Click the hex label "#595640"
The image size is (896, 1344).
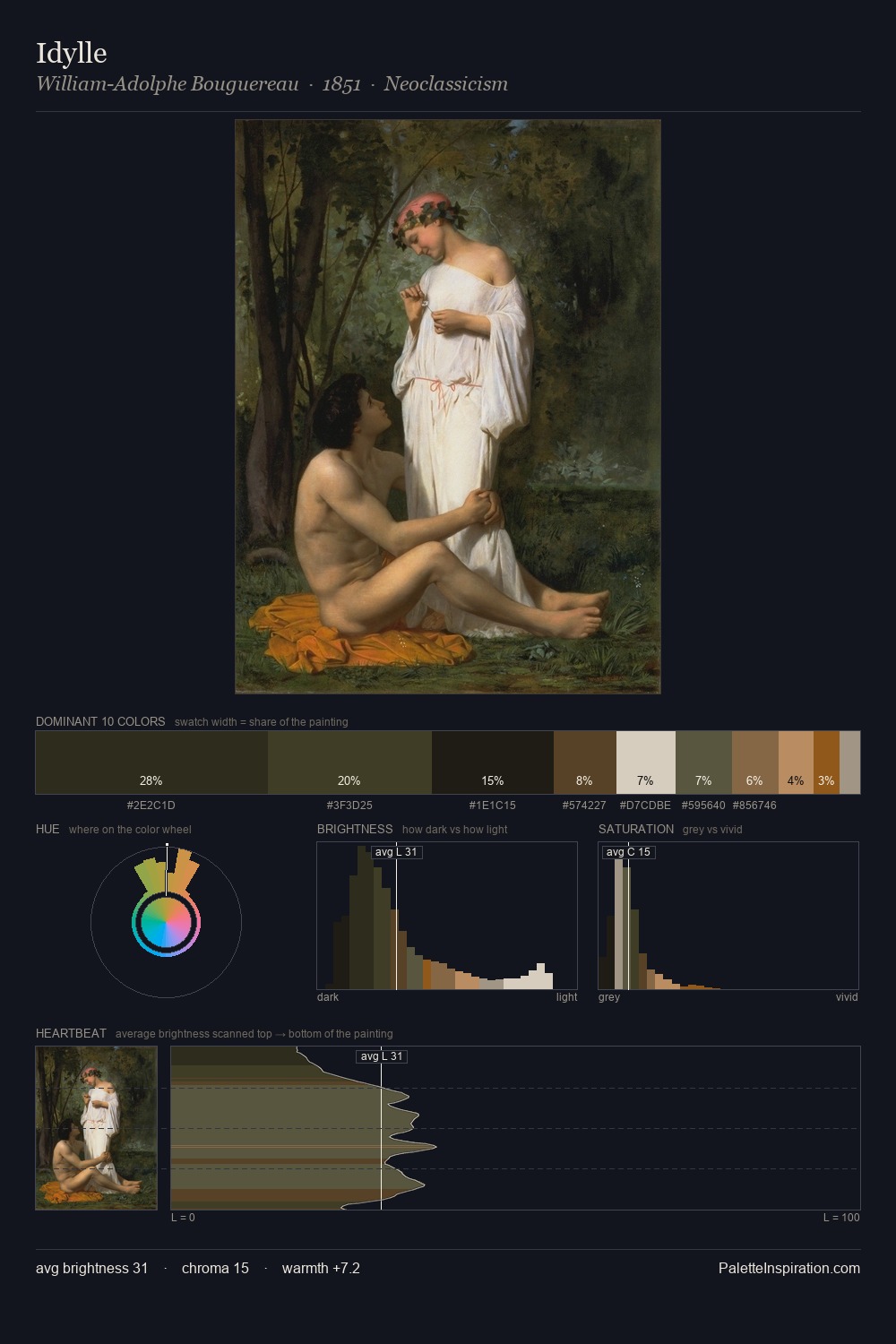703,806
